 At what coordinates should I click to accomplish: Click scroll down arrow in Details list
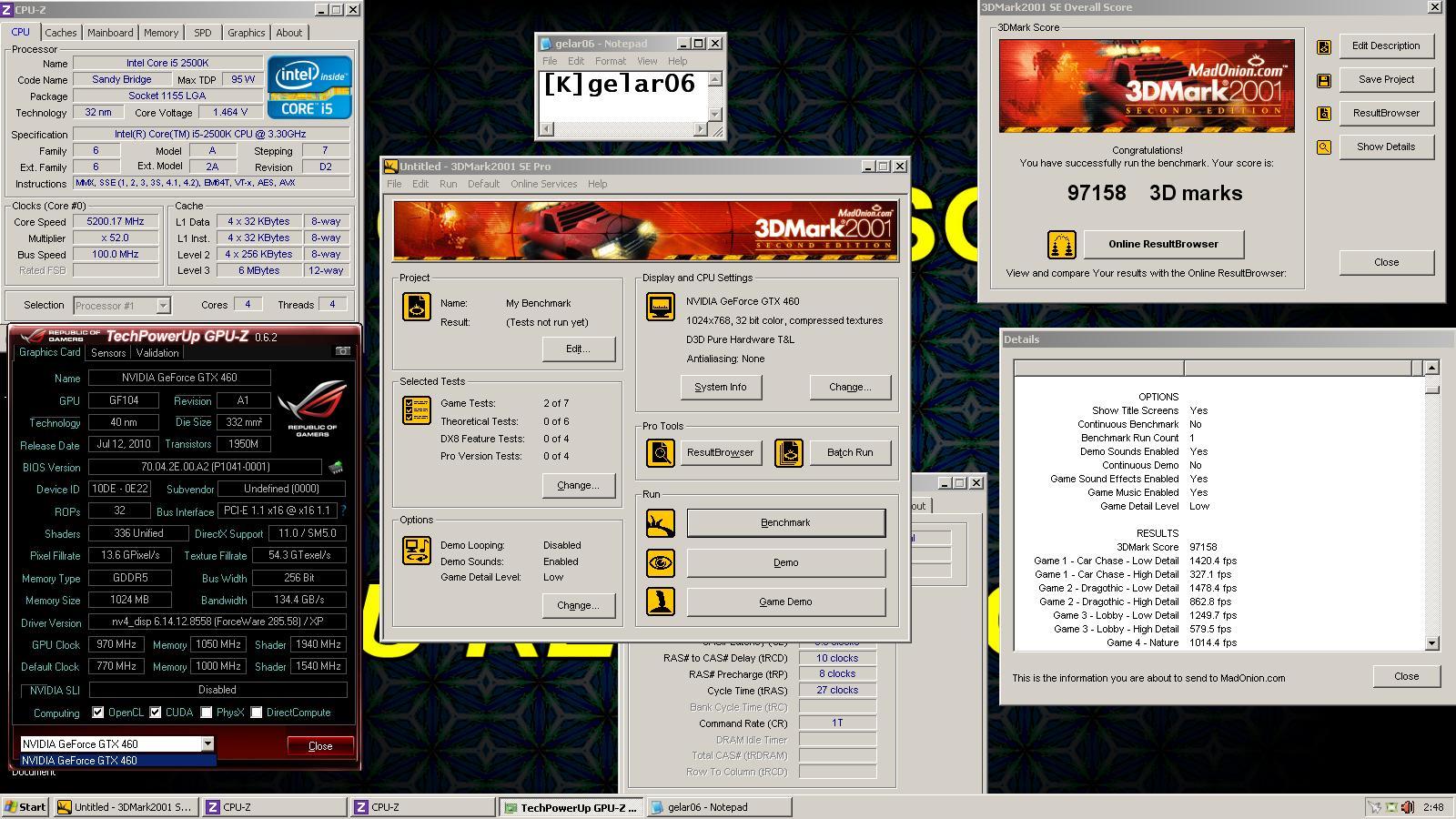[x=1431, y=643]
